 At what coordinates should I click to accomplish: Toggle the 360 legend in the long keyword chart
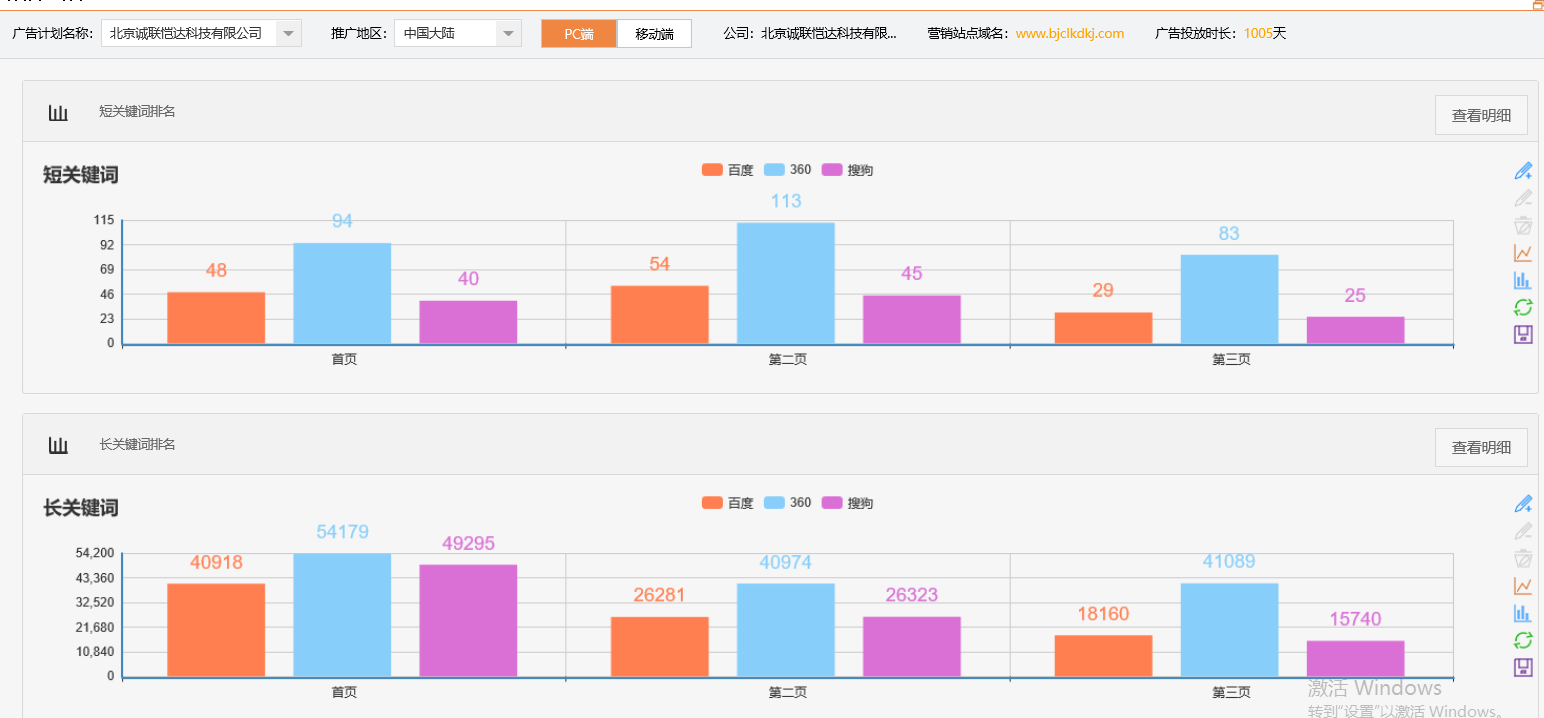pyautogui.click(x=789, y=502)
